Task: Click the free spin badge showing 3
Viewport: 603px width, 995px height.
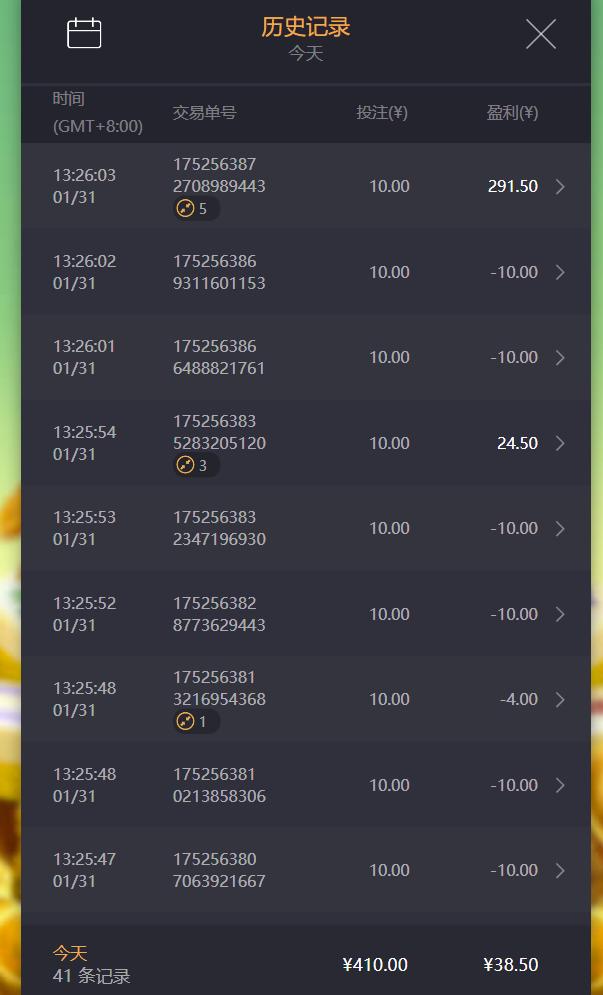Action: [196, 465]
